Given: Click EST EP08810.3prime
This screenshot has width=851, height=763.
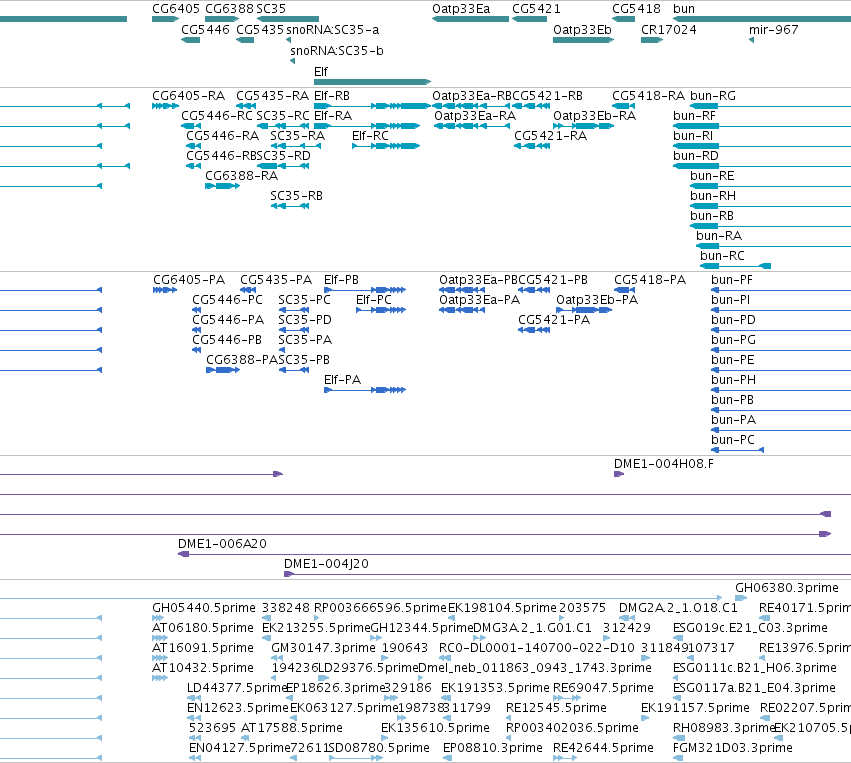Looking at the screenshot, I should (x=448, y=758).
